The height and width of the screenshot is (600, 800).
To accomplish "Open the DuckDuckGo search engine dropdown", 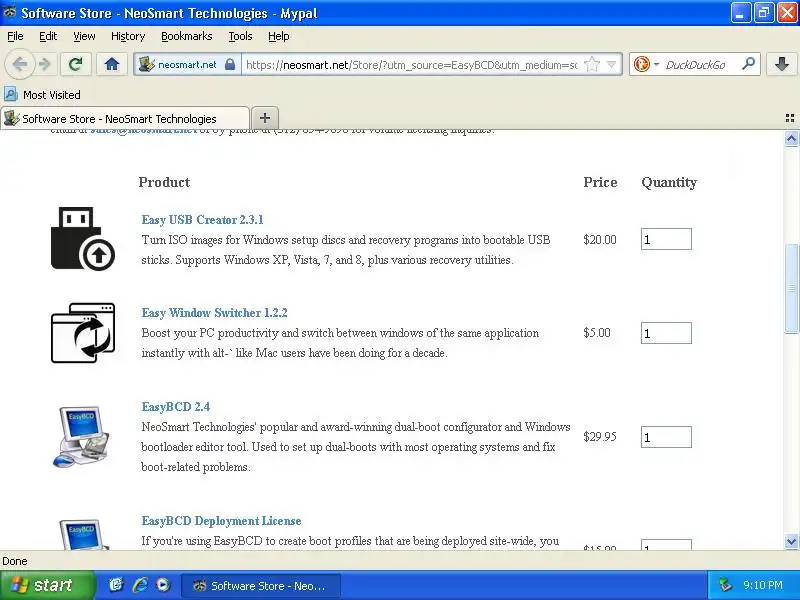I will point(646,65).
